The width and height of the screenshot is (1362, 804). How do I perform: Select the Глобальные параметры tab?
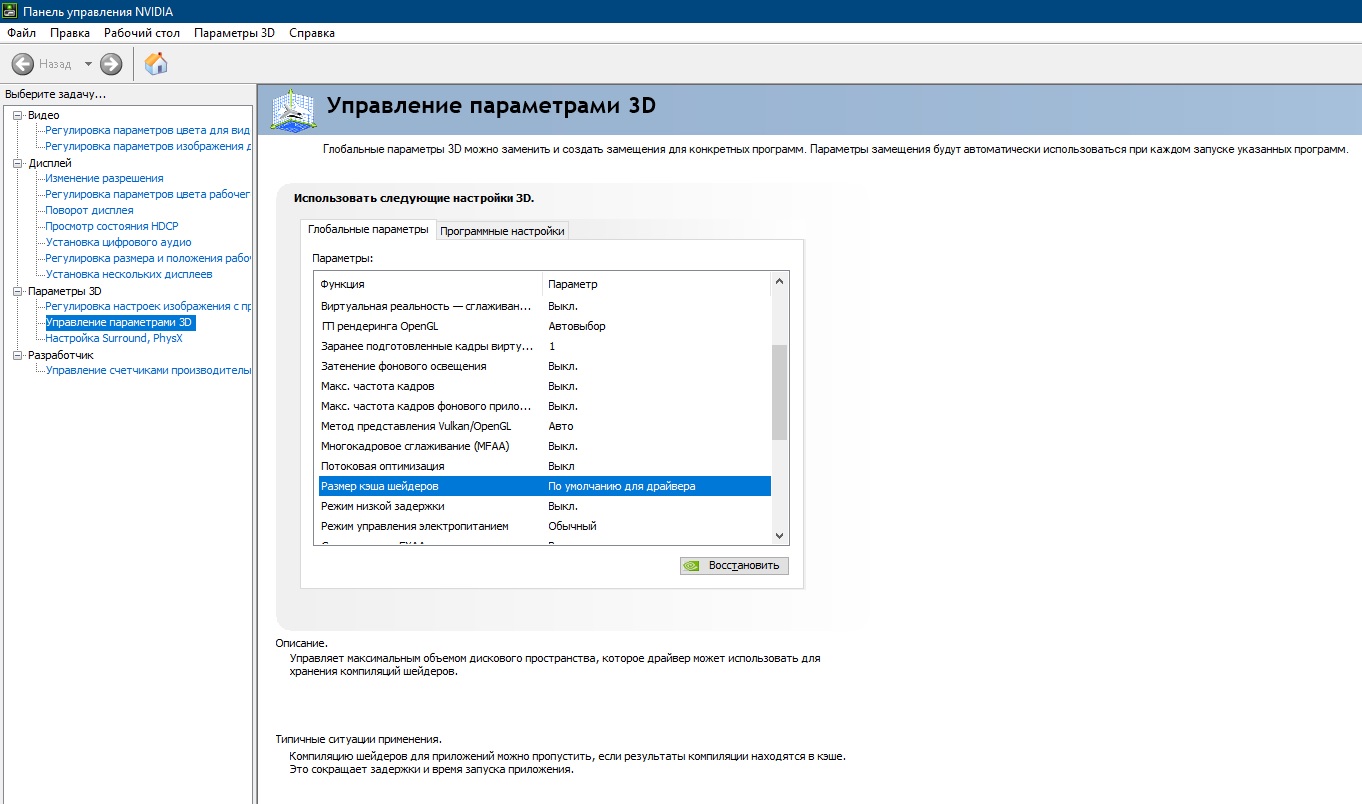pyautogui.click(x=368, y=229)
